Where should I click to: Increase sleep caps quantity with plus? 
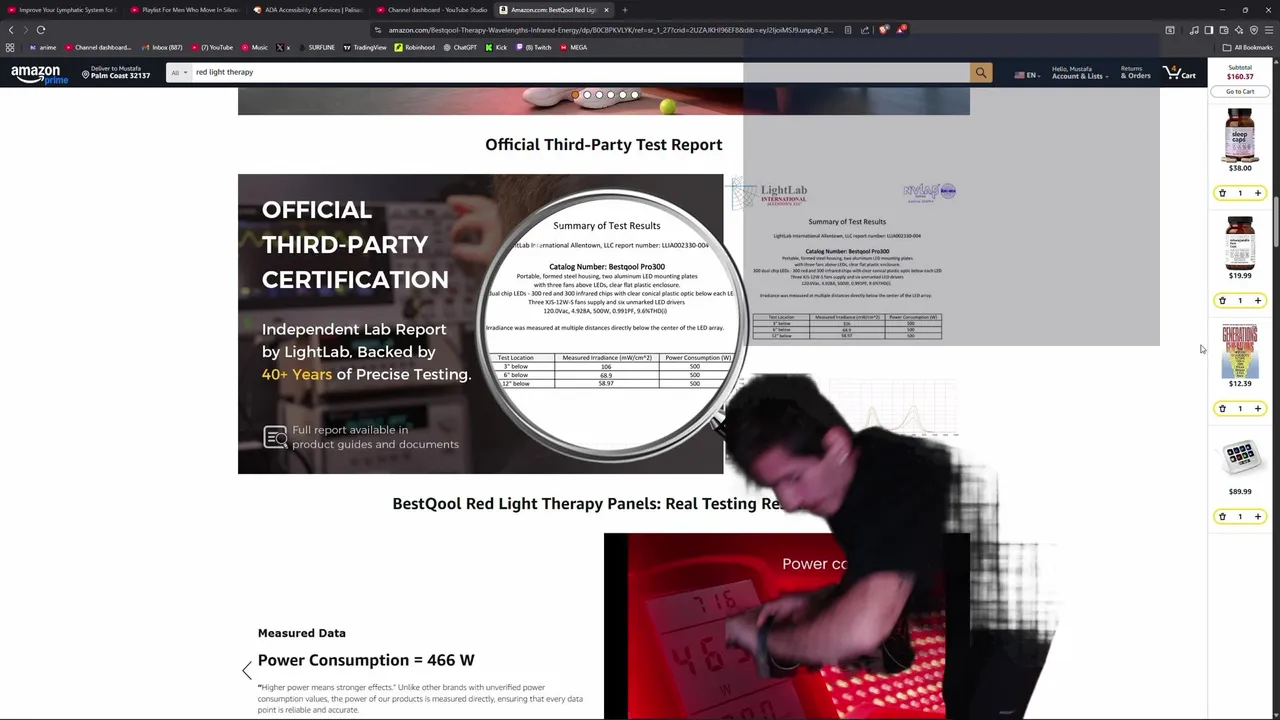[x=1258, y=193]
